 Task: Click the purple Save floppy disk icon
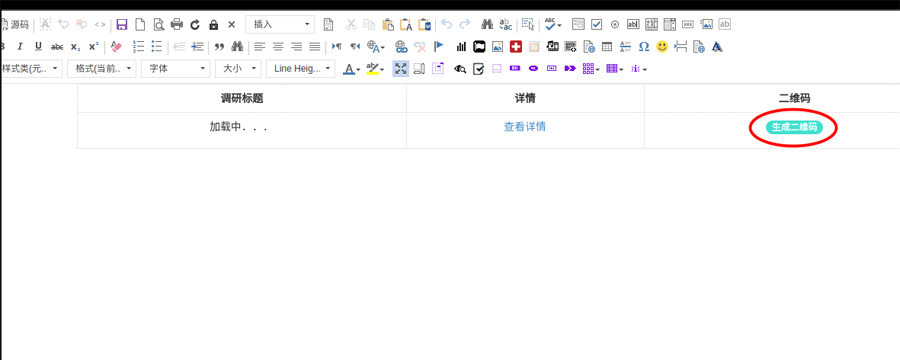pos(122,25)
